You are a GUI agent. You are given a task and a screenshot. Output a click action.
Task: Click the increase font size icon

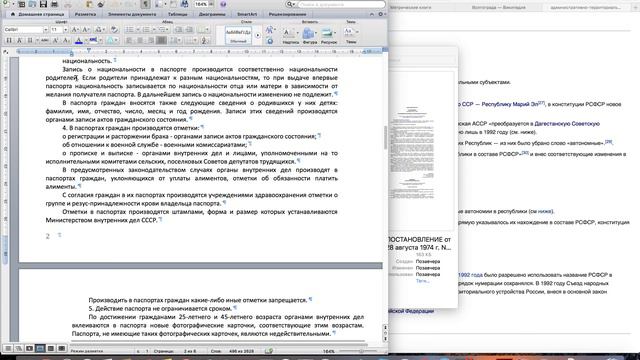pos(75,30)
